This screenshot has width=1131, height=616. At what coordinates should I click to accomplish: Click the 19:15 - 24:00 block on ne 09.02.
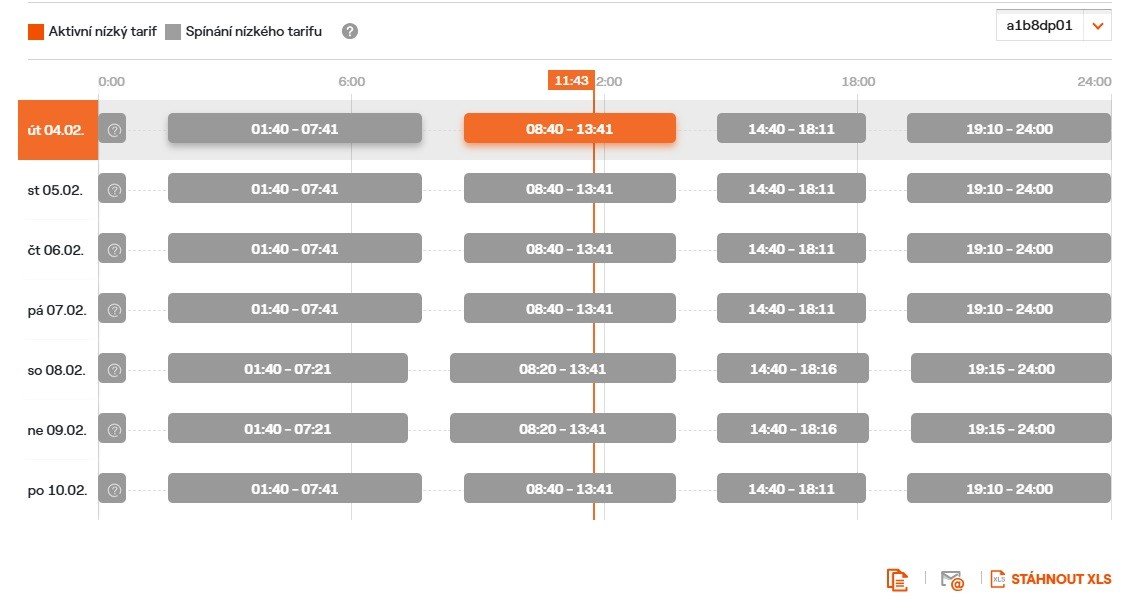pyautogui.click(x=1010, y=429)
